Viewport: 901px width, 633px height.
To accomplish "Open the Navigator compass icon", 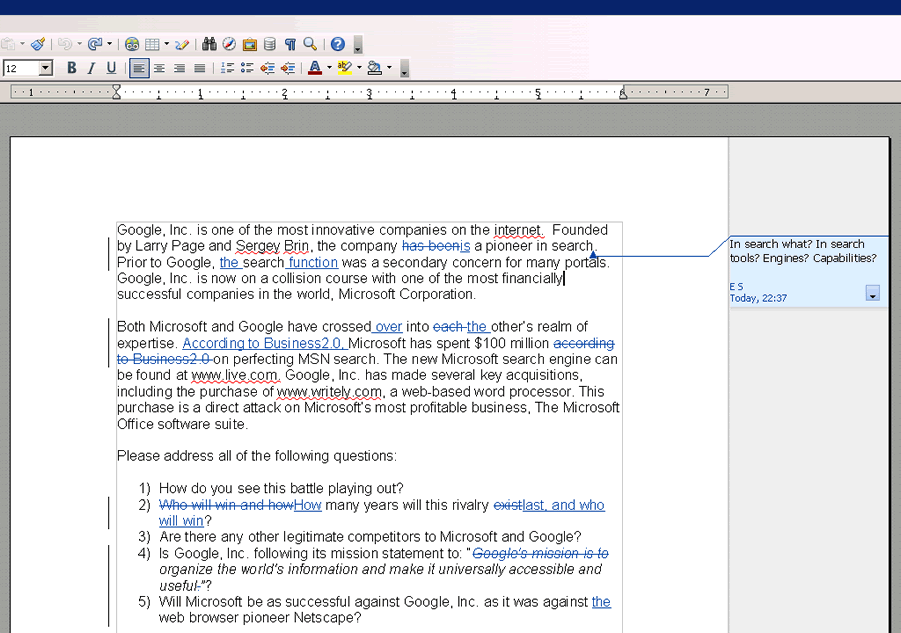I will [229, 44].
